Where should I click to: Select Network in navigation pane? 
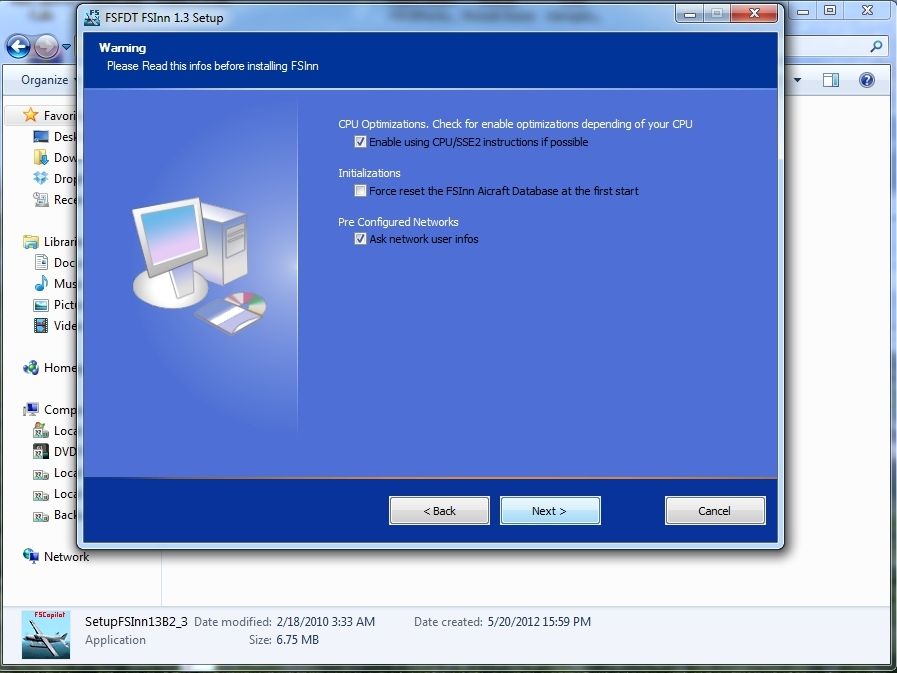(x=55, y=556)
